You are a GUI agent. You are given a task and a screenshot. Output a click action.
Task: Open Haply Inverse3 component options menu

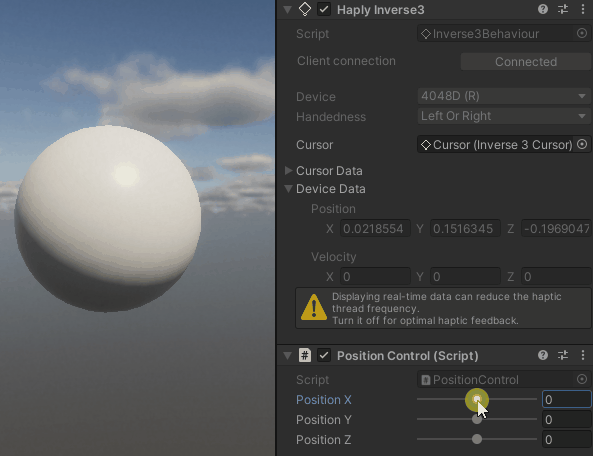click(583, 9)
